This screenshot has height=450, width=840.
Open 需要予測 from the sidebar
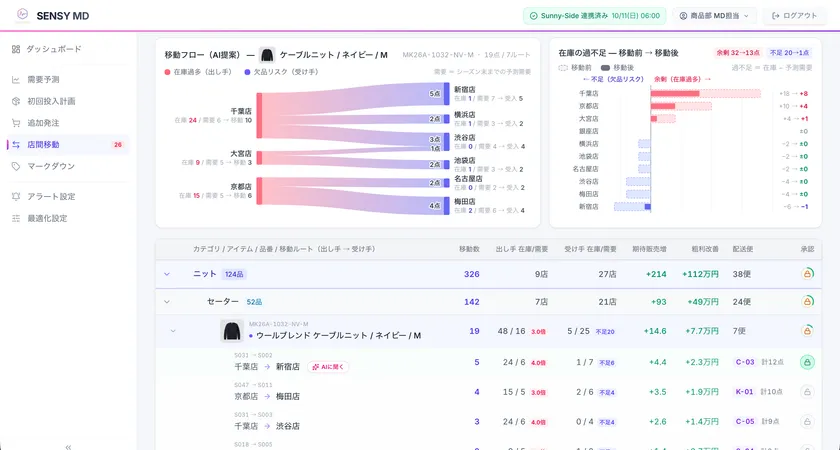click(x=68, y=80)
